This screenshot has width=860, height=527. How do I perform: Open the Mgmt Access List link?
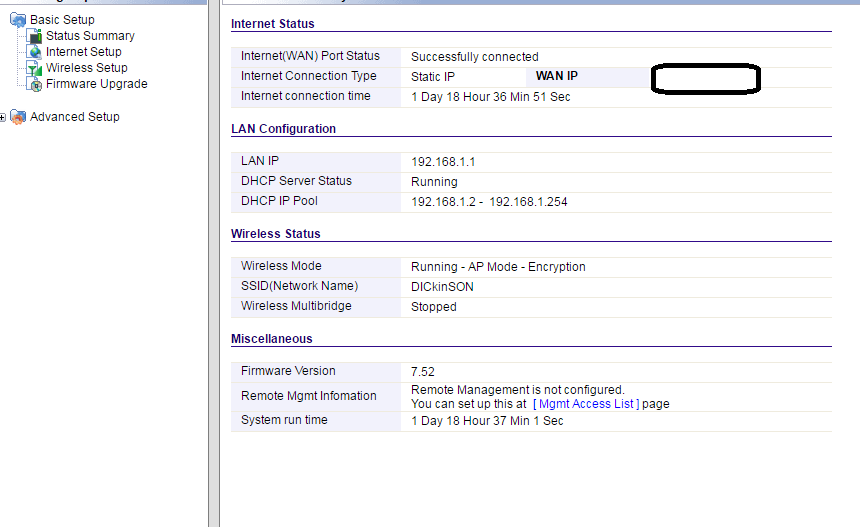[585, 404]
